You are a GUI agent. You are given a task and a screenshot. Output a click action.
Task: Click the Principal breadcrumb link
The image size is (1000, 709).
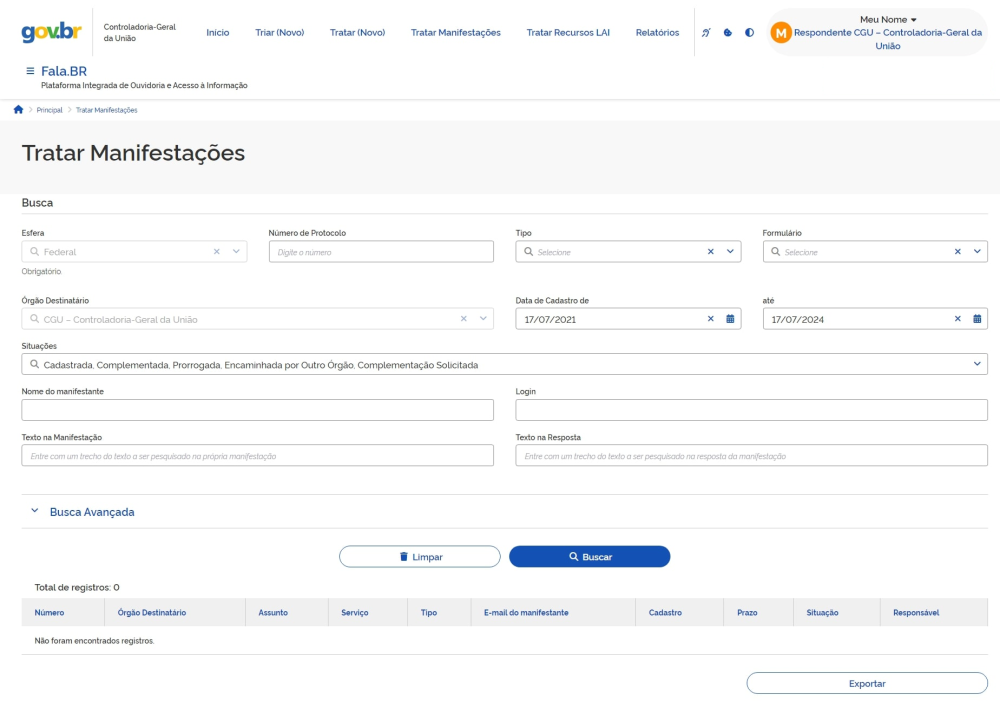click(49, 110)
